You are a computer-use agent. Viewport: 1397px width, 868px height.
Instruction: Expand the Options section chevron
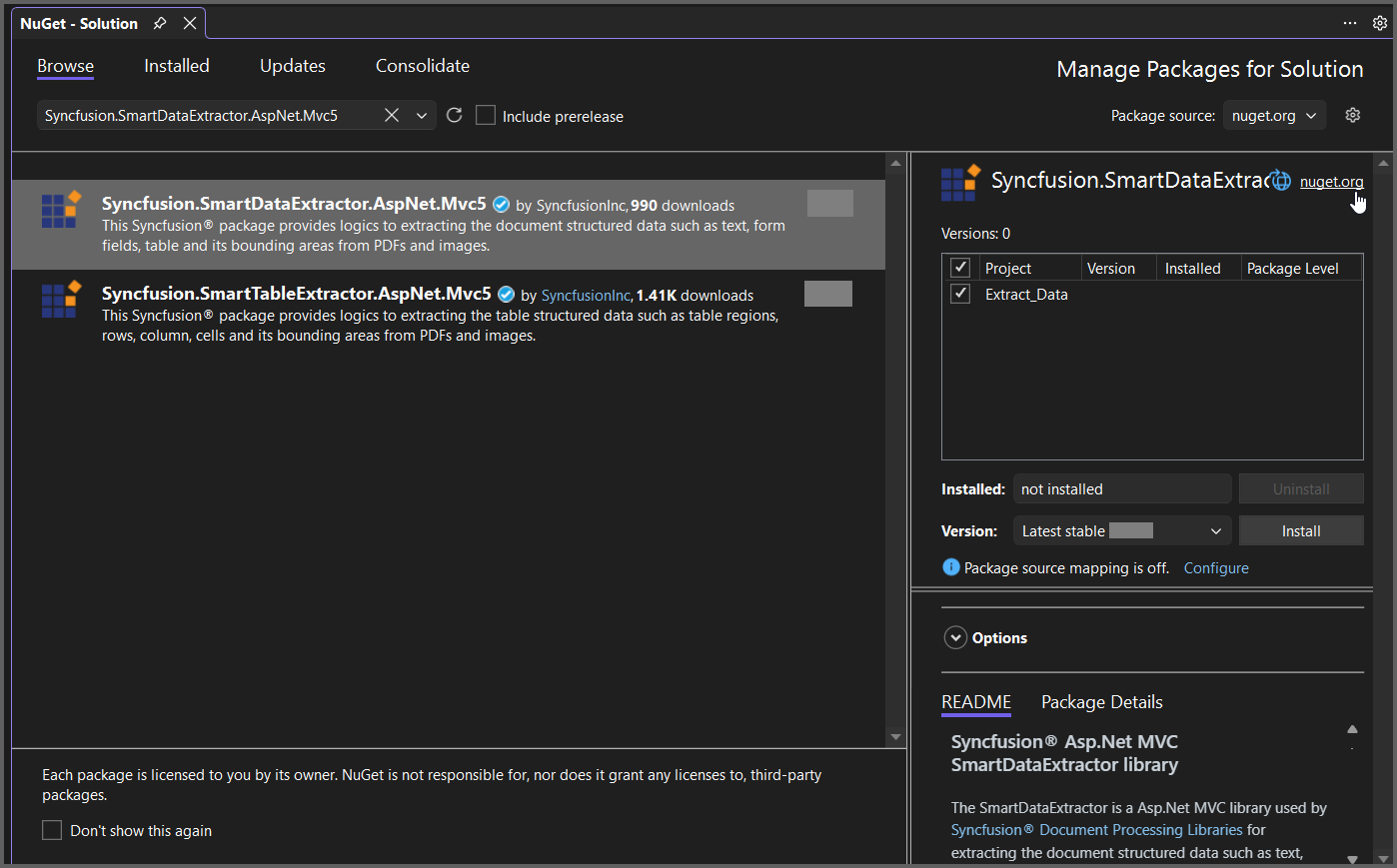pyautogui.click(x=956, y=637)
